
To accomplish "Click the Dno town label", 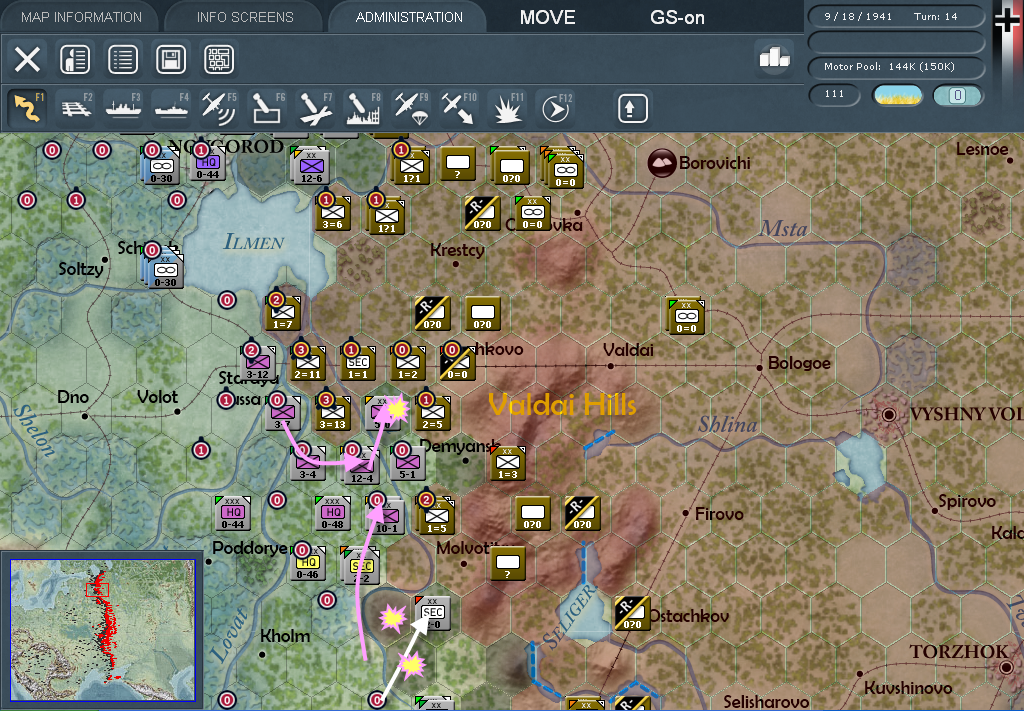I will tap(72, 397).
